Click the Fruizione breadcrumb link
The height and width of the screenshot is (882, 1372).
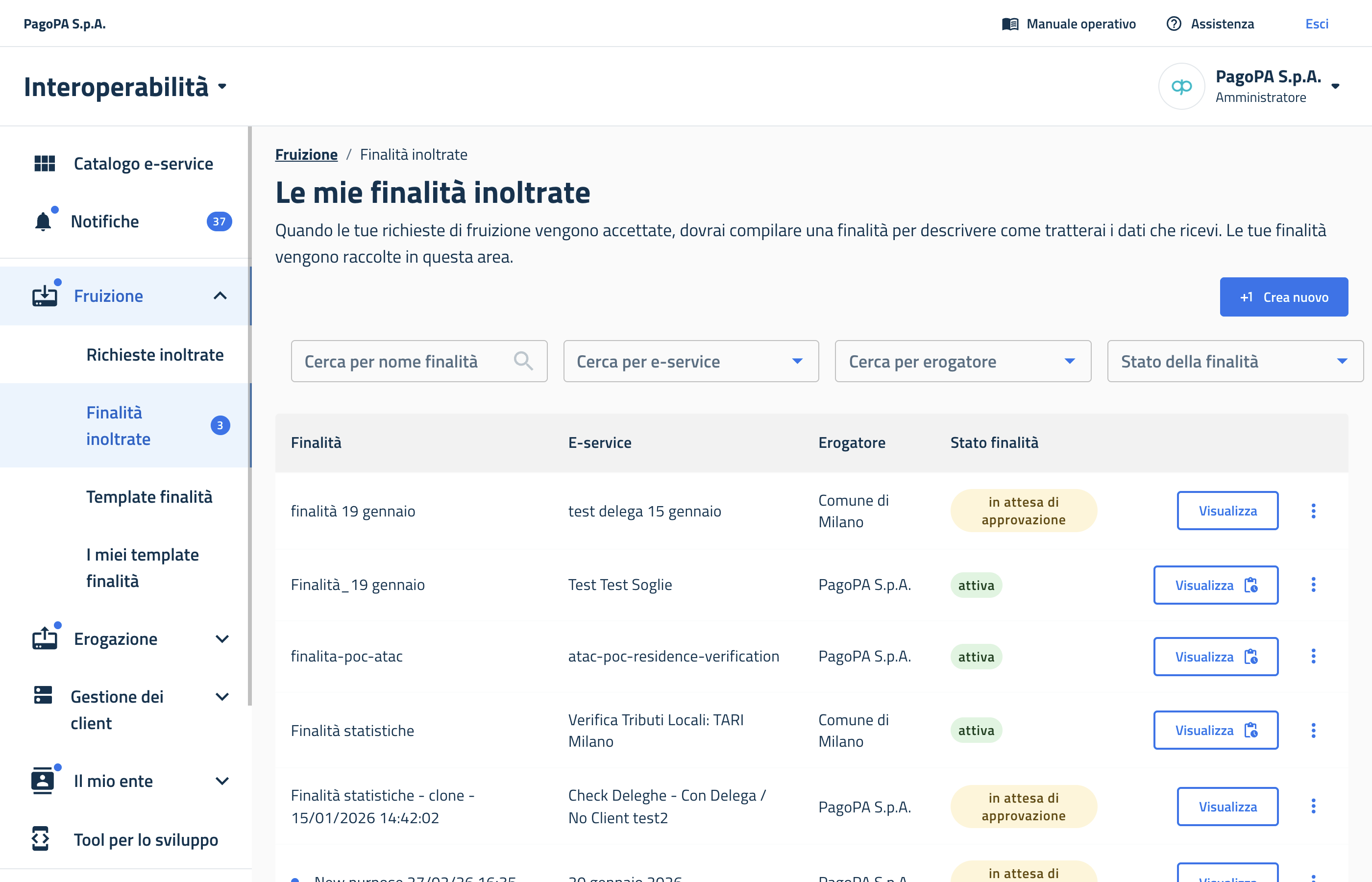pyautogui.click(x=306, y=155)
